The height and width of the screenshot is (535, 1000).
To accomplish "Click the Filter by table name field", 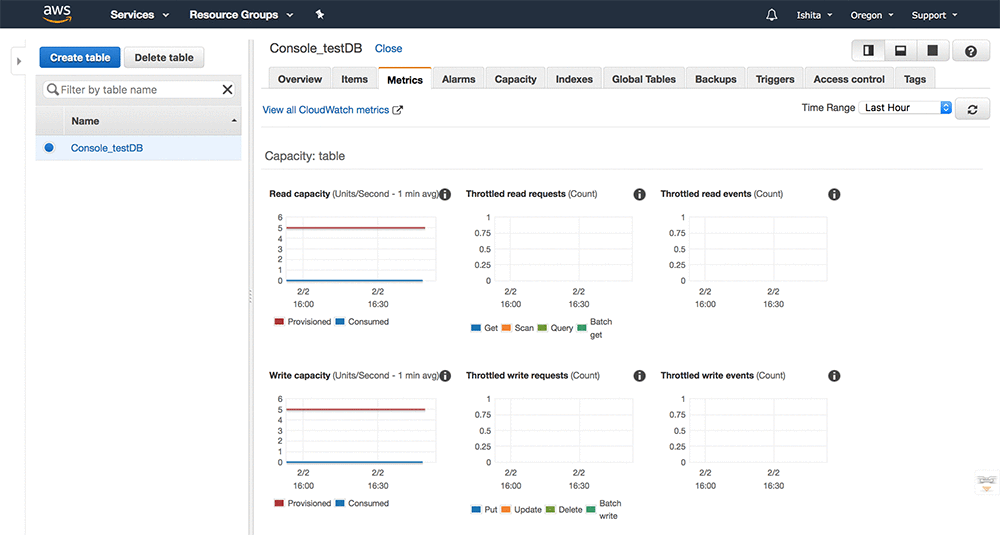I will (135, 90).
